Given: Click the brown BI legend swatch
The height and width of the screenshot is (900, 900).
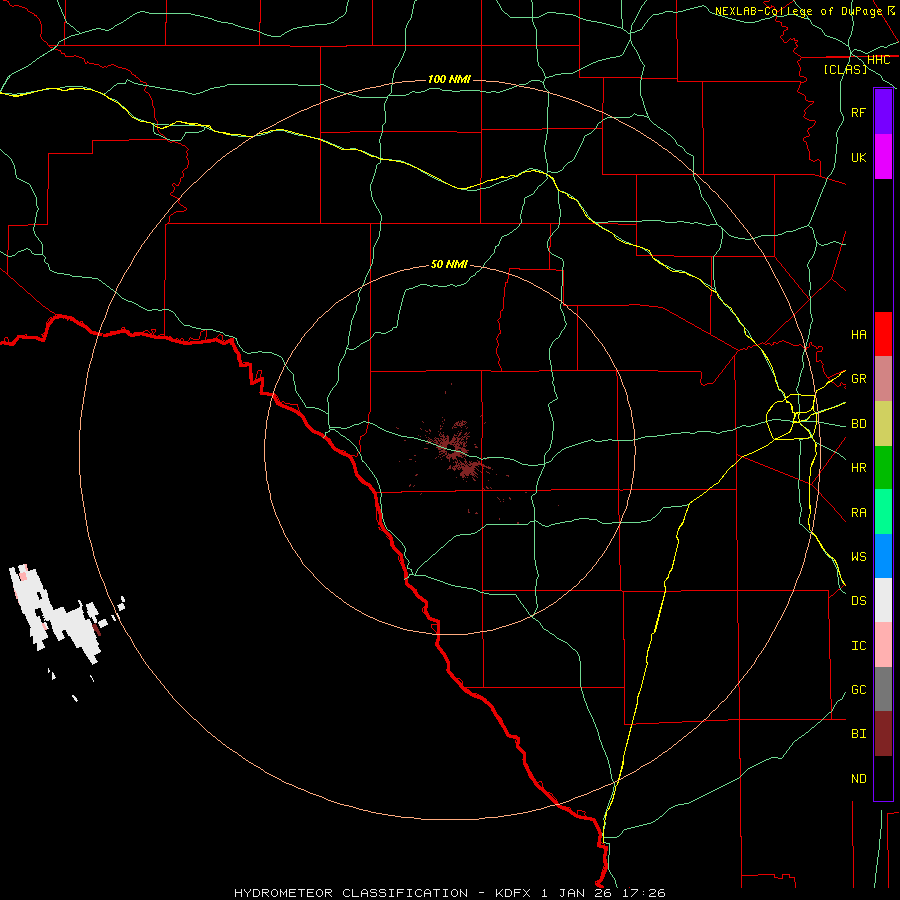Looking at the screenshot, I should (x=883, y=734).
